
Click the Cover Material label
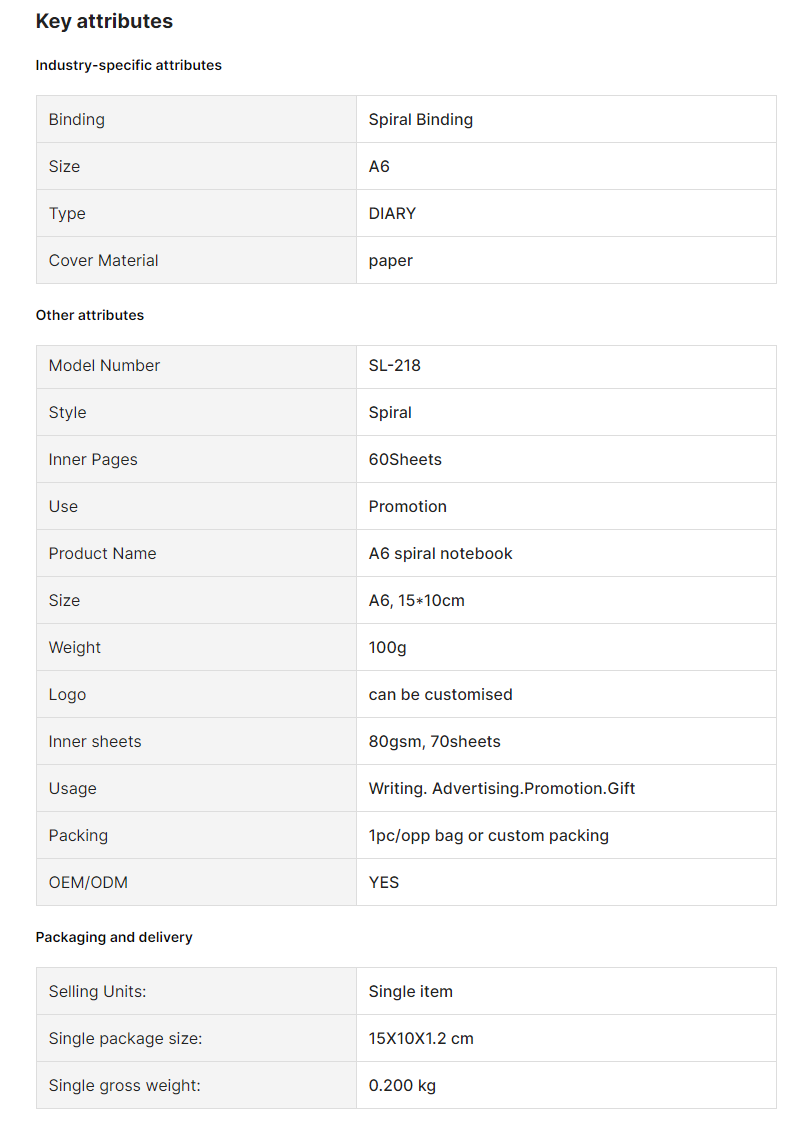pyautogui.click(x=103, y=260)
